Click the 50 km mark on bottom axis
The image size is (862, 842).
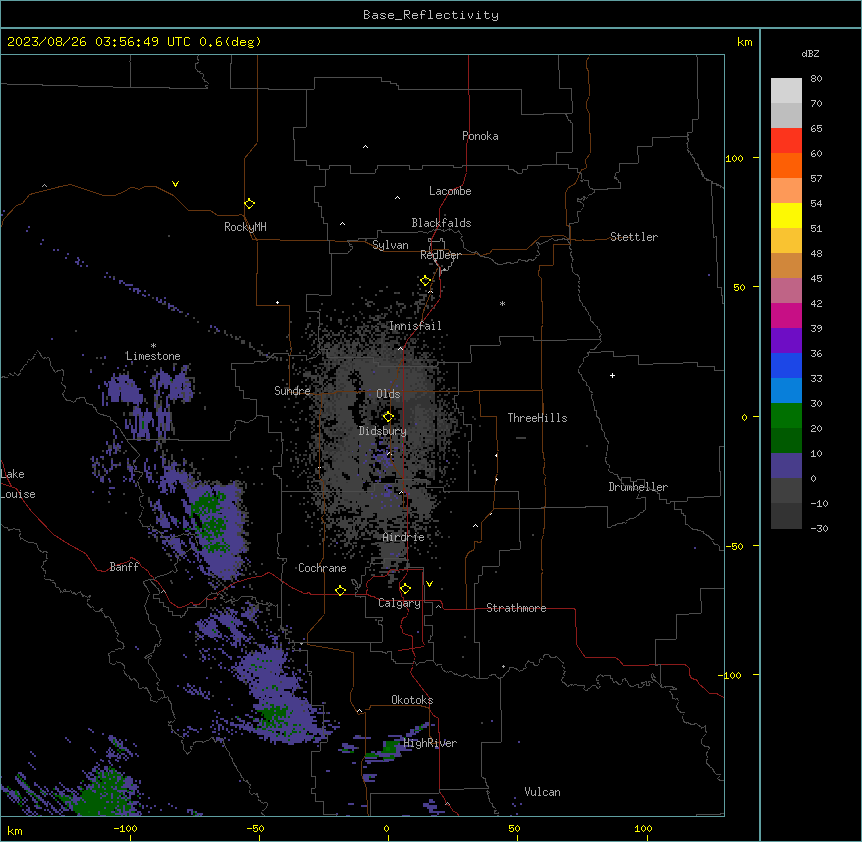coord(514,828)
